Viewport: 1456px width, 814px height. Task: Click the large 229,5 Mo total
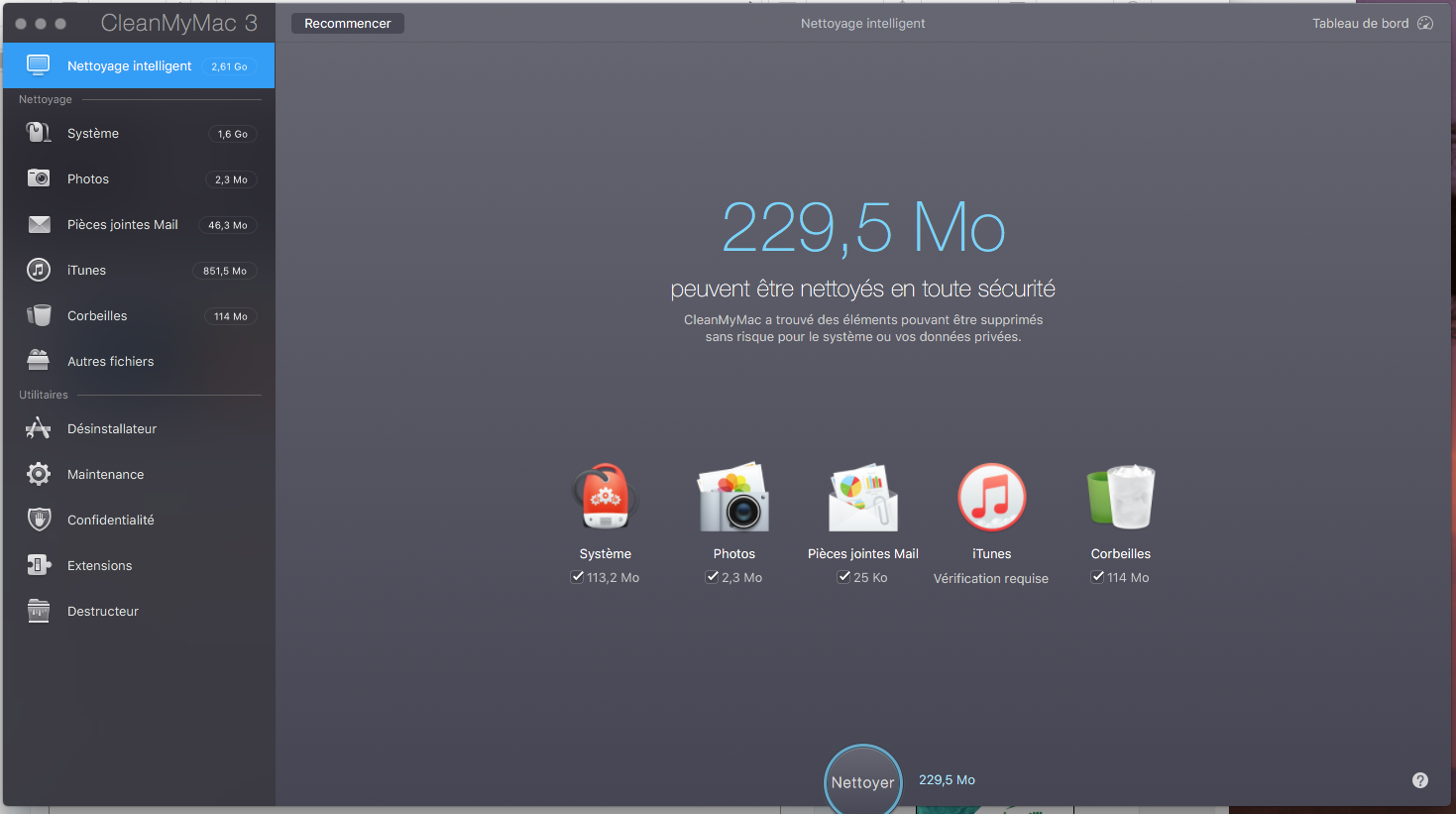click(863, 228)
